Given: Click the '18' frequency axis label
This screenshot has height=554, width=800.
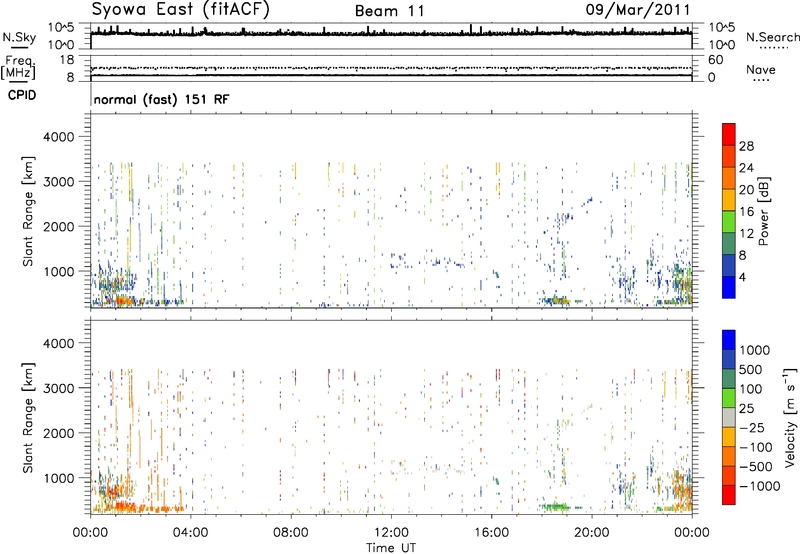Looking at the screenshot, I should click(67, 60).
